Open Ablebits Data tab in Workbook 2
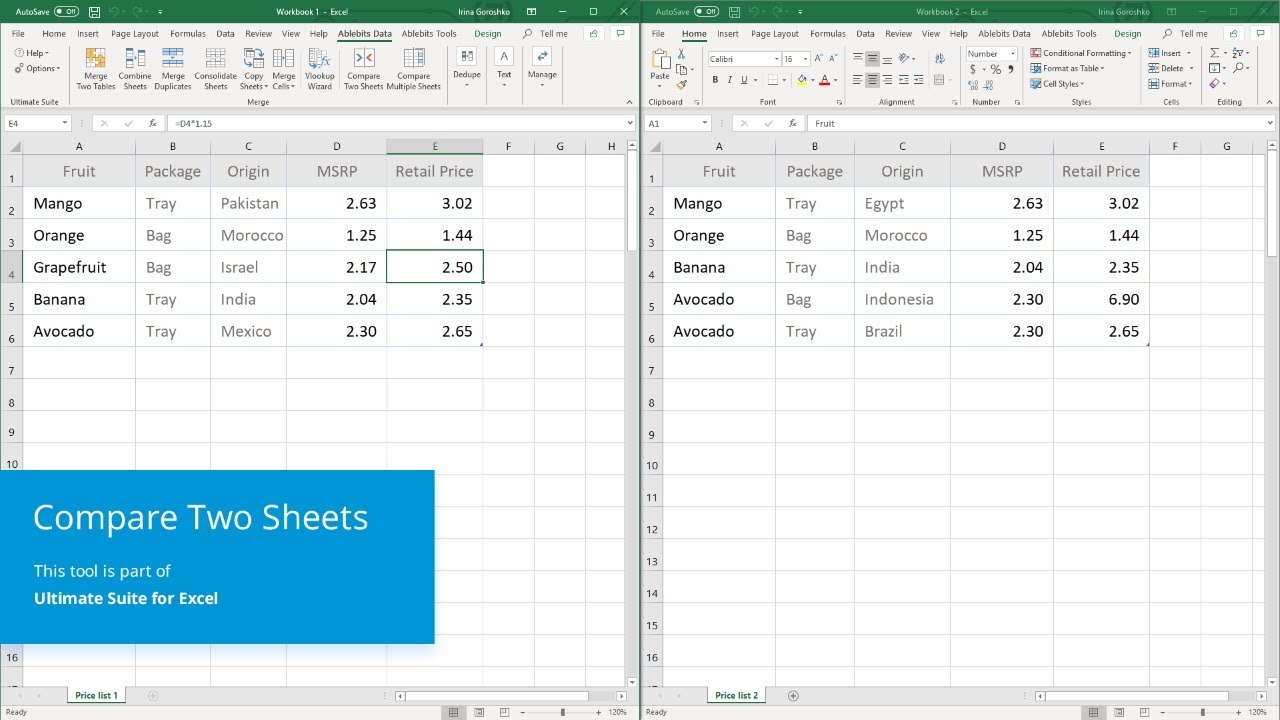The image size is (1280, 720). [1004, 33]
